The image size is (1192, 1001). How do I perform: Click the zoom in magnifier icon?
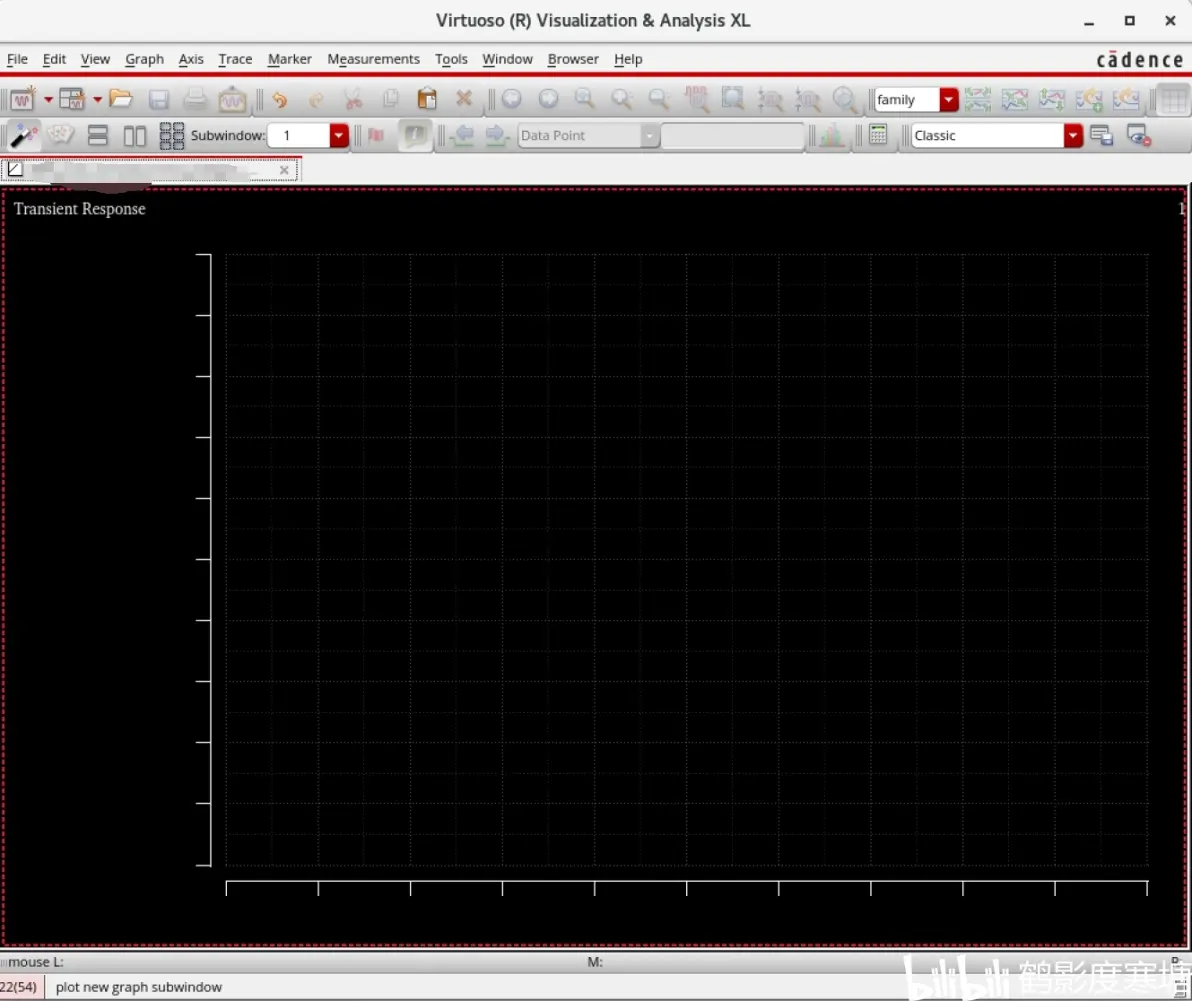click(622, 99)
